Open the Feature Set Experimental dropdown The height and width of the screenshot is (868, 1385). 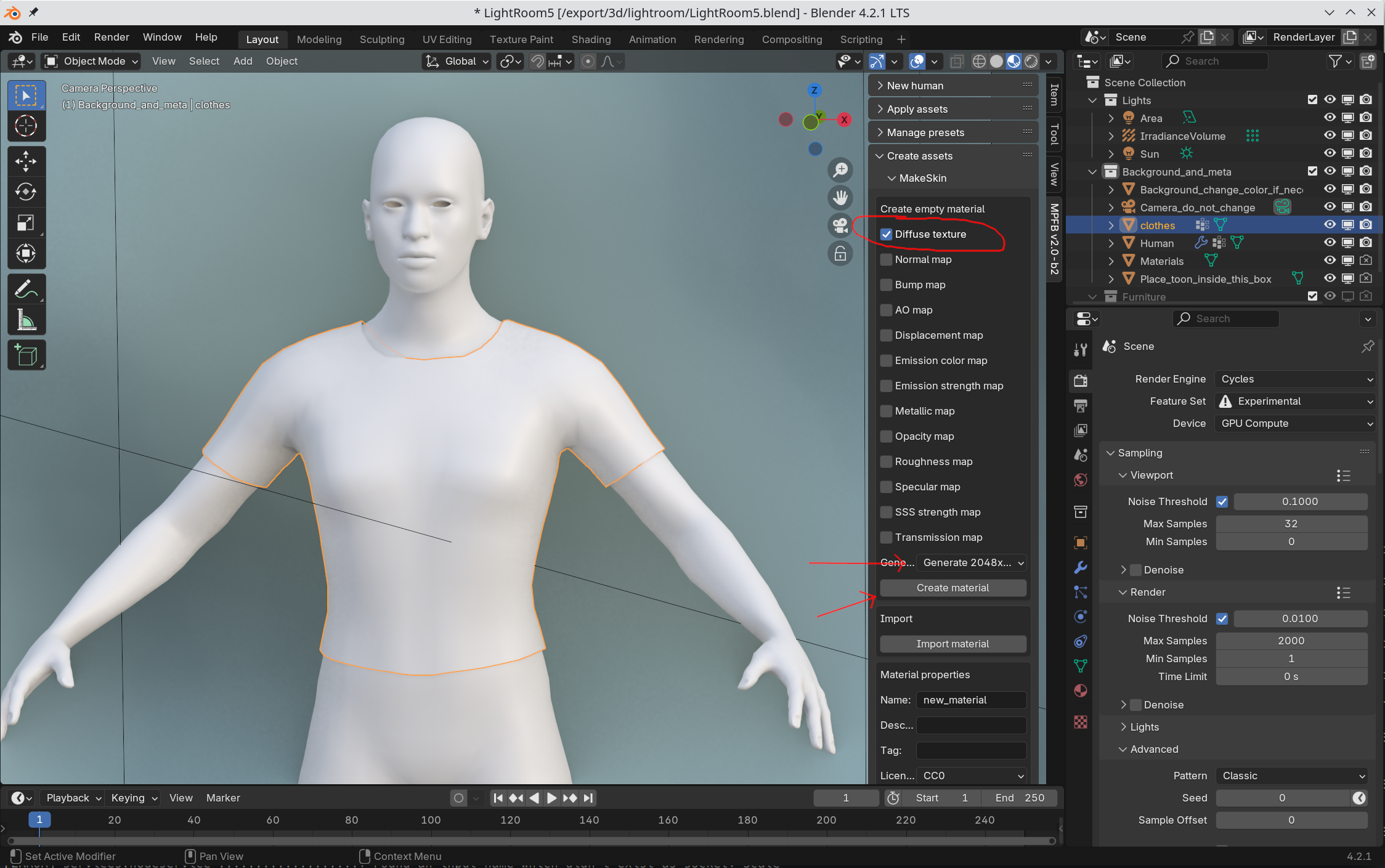coord(1296,401)
